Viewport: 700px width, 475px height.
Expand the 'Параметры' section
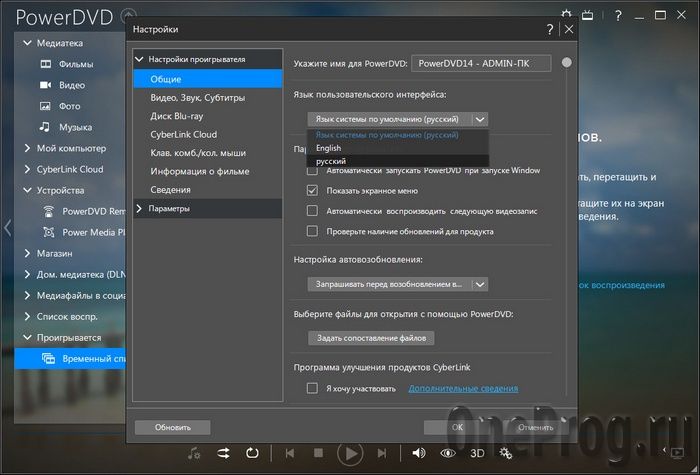point(168,208)
